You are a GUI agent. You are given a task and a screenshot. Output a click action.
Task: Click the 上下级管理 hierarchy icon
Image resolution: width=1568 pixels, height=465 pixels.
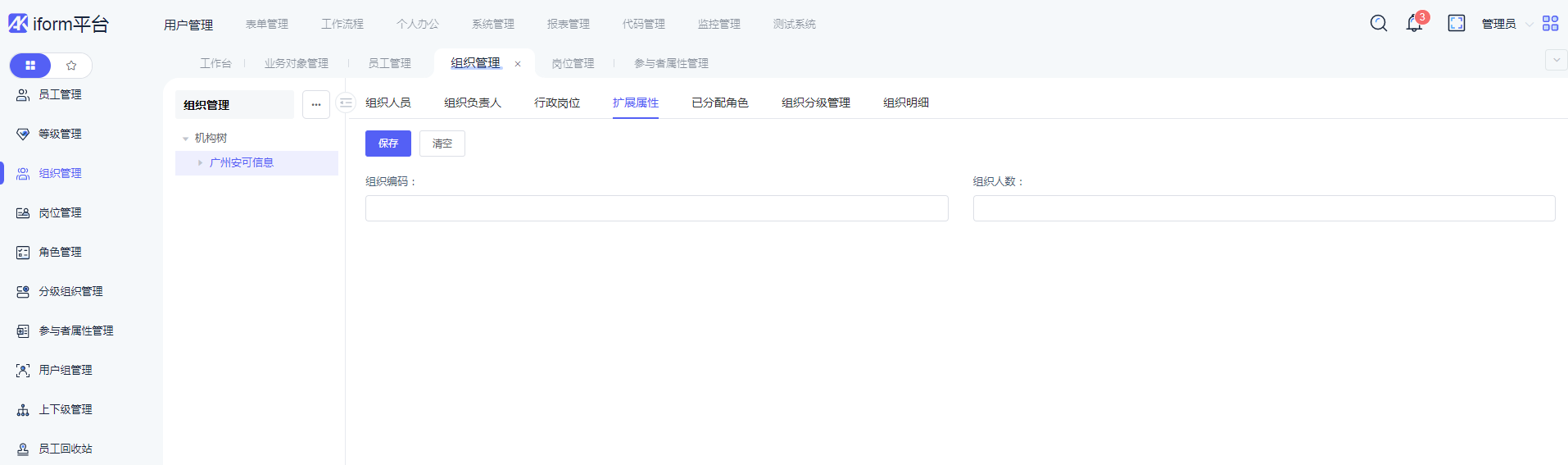23,410
